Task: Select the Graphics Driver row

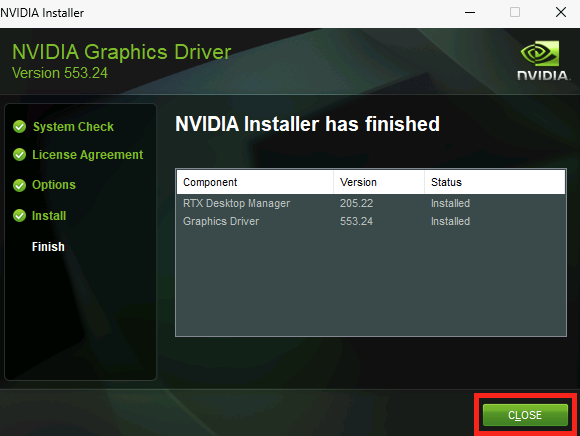Action: (371, 221)
